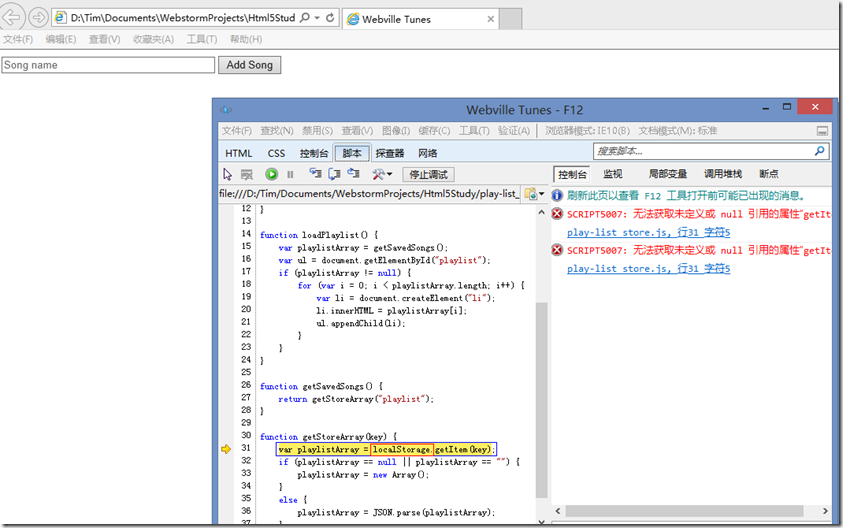
Task: Click the Add Song button
Action: (x=249, y=65)
